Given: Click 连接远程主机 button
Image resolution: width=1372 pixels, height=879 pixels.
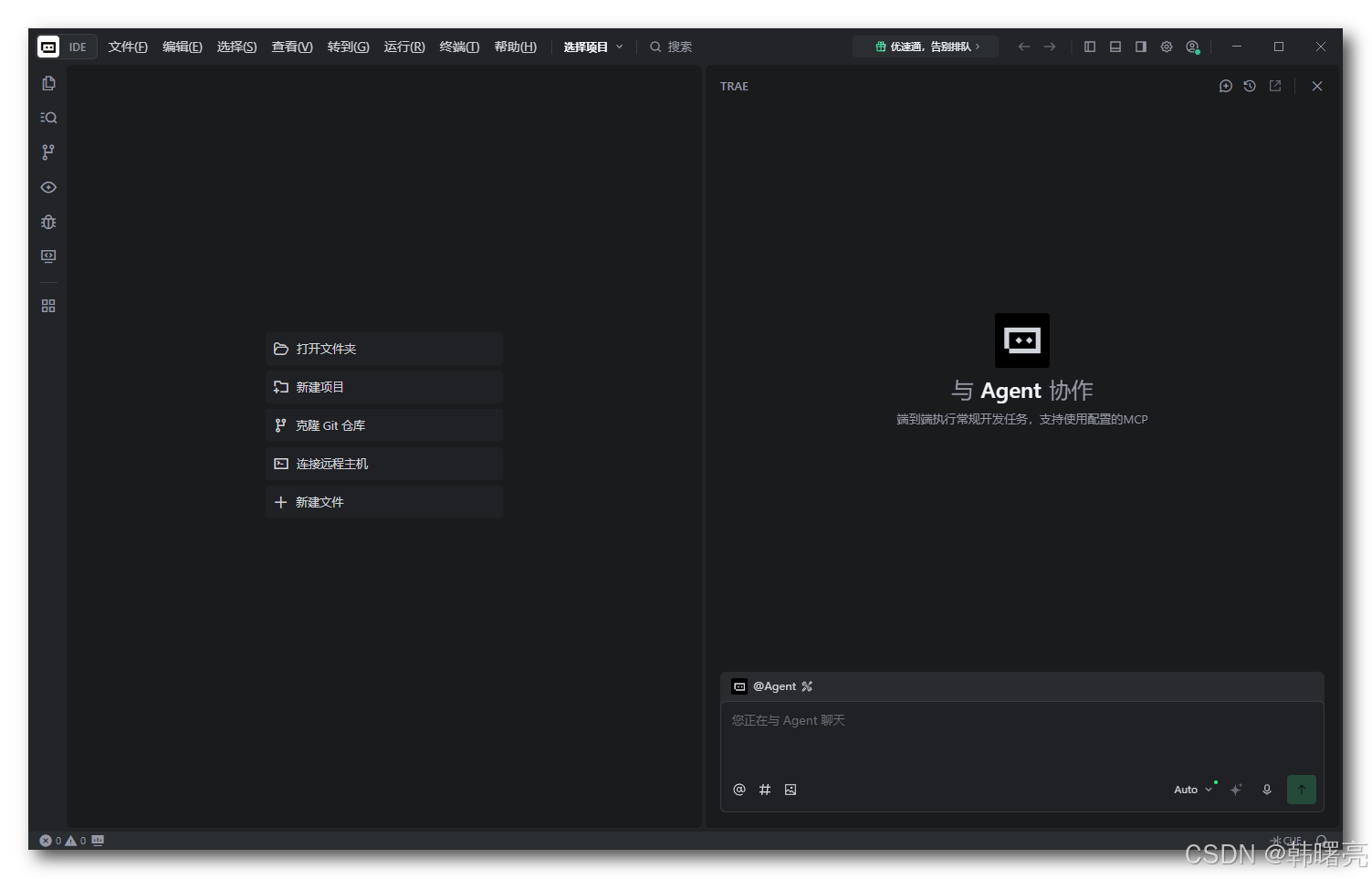Looking at the screenshot, I should tap(384, 464).
